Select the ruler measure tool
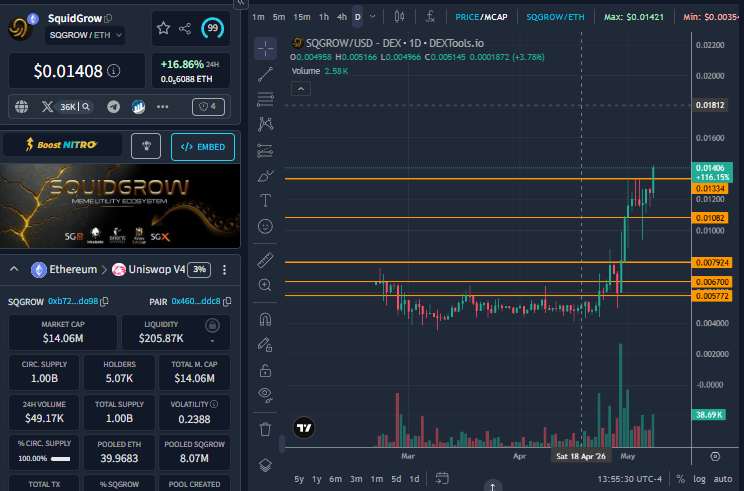This screenshot has width=744, height=491. 265,260
